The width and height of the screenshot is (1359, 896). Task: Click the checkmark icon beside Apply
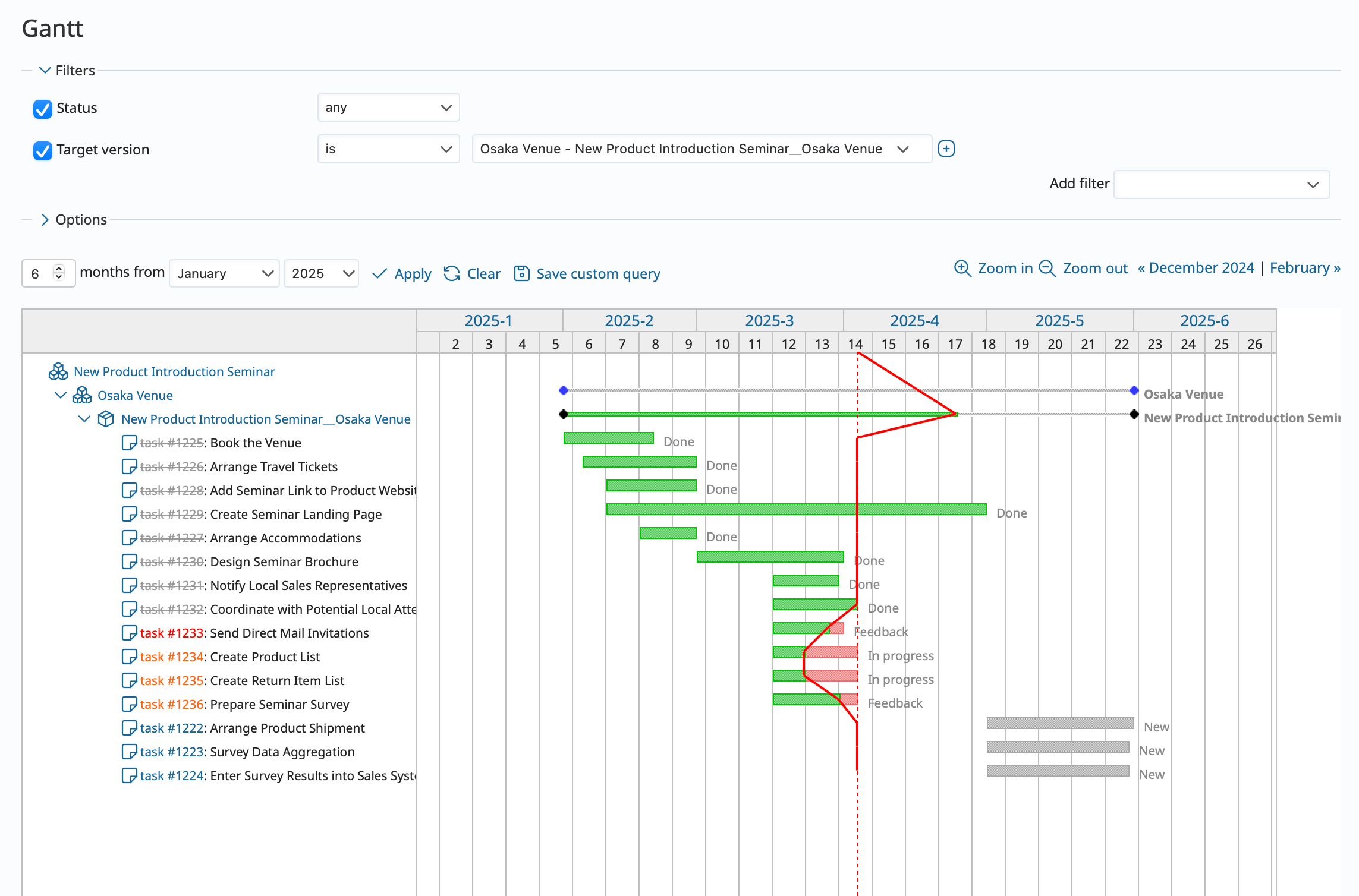[x=380, y=273]
